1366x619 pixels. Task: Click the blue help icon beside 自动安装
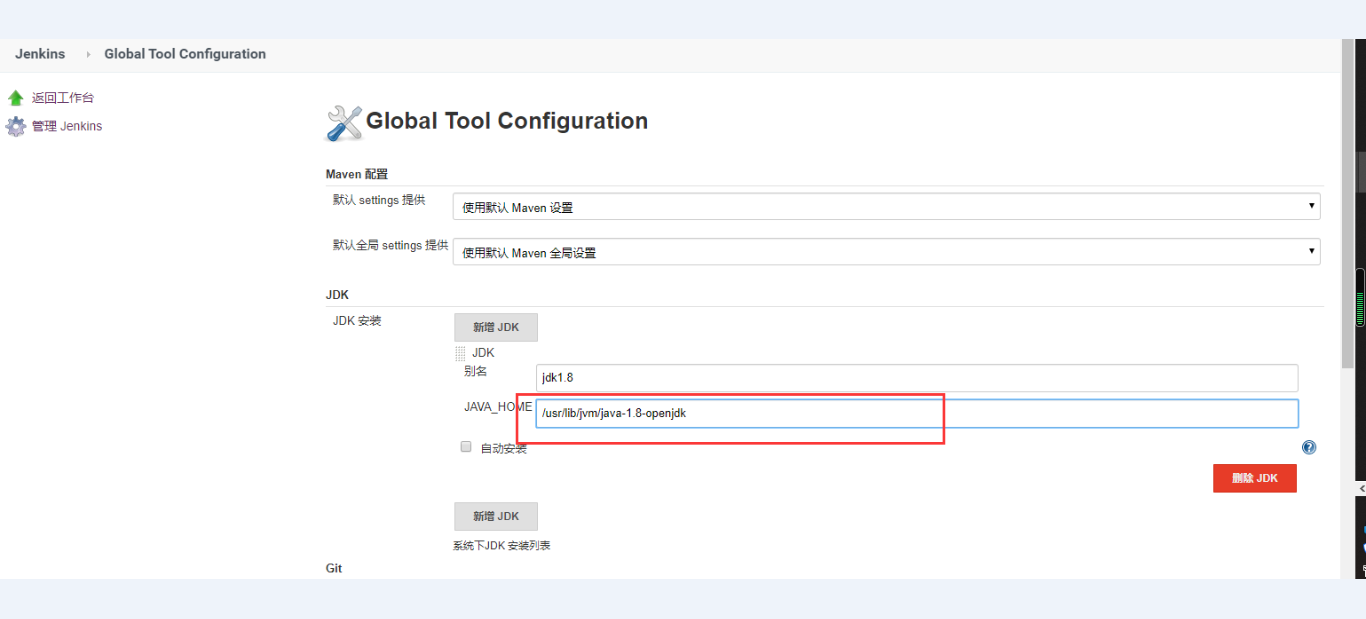pyautogui.click(x=1309, y=448)
